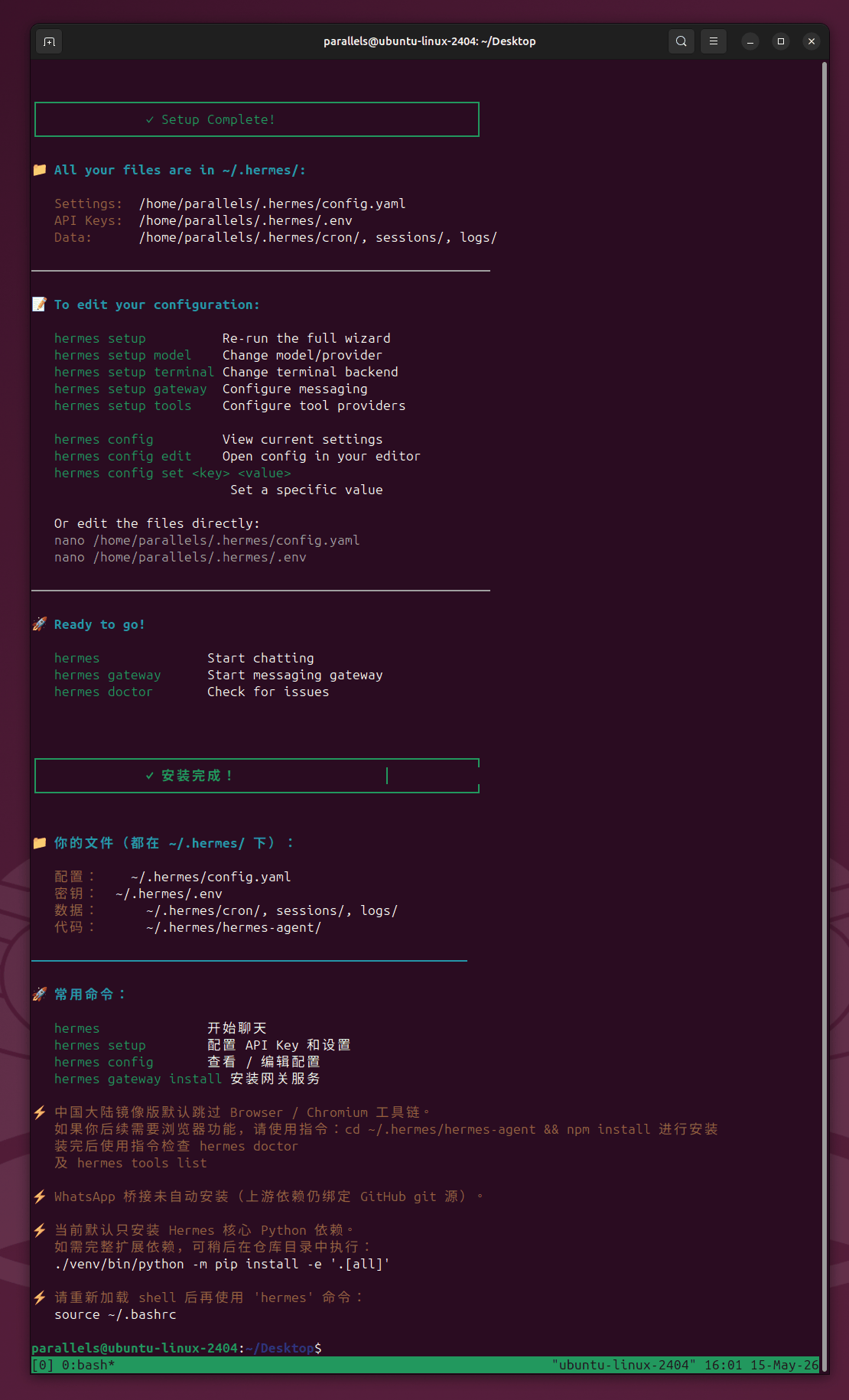This screenshot has height=1400, width=849.
Task: Click 'Start messaging gateway' description
Action: point(295,675)
